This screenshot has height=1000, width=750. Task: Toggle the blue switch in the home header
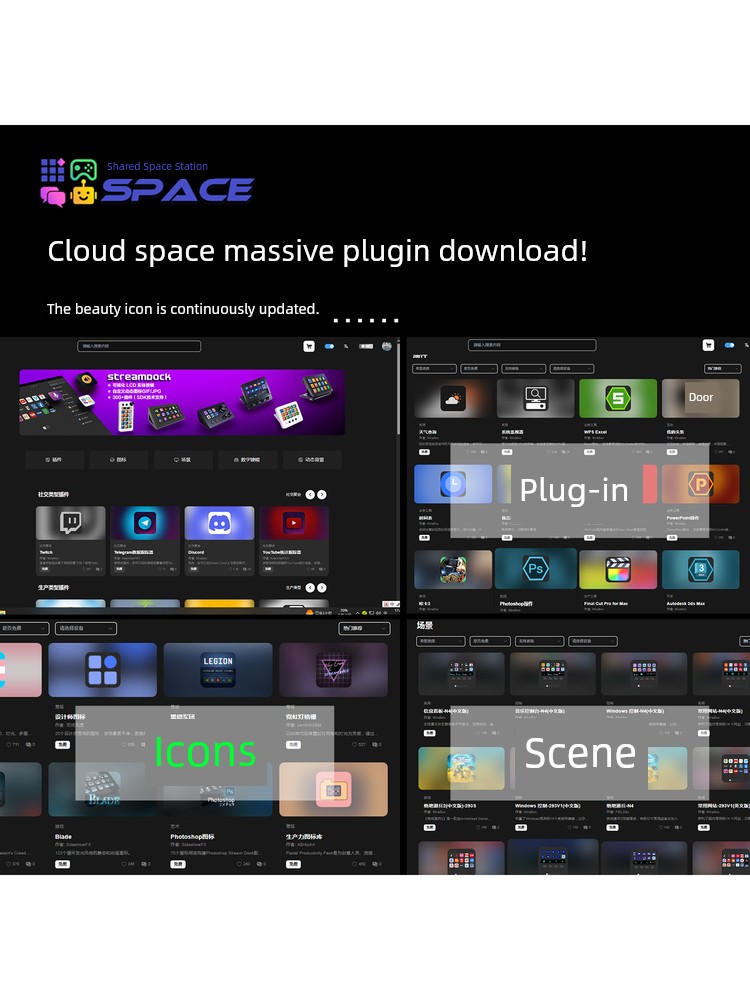click(x=329, y=346)
